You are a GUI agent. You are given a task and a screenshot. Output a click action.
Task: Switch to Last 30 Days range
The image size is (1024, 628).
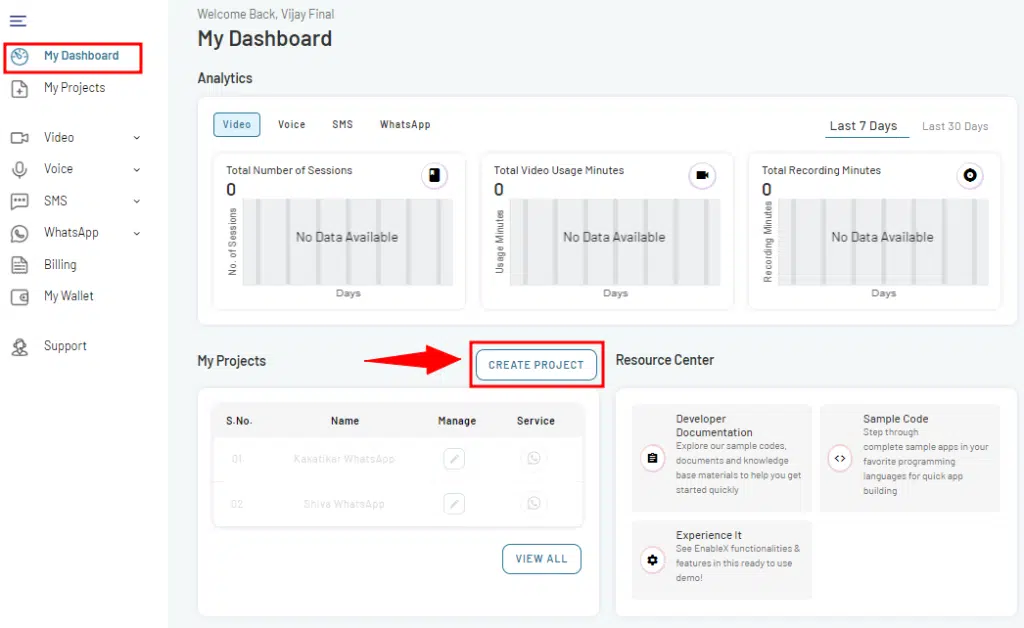(955, 126)
